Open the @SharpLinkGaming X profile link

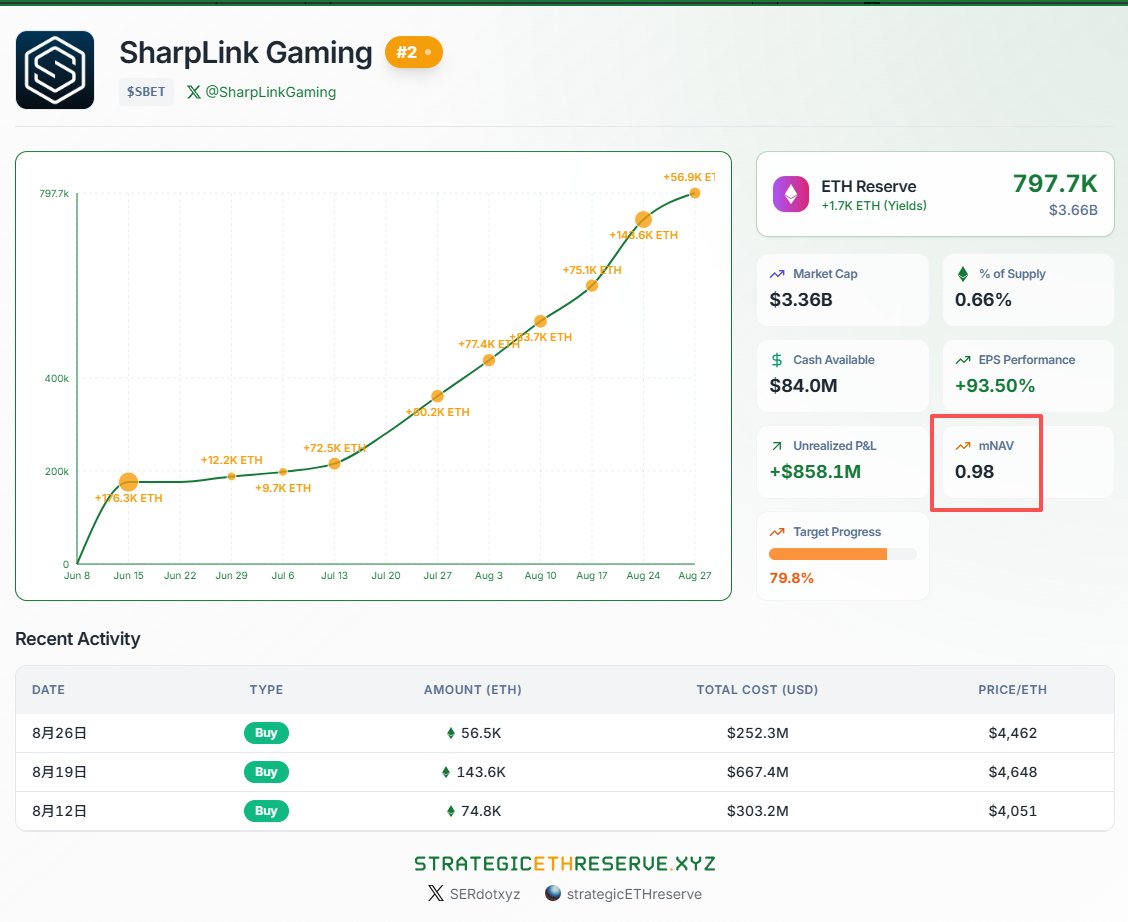point(270,92)
